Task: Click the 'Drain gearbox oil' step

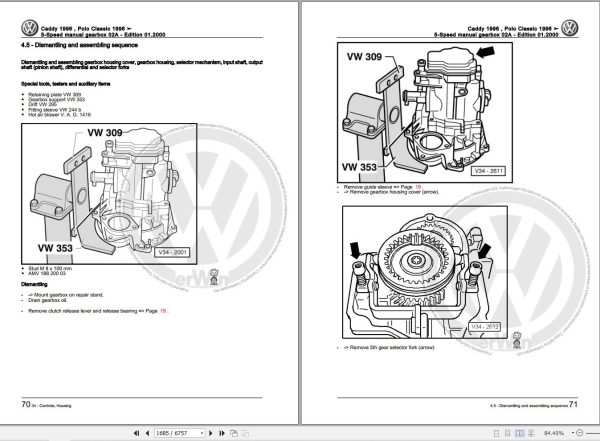Action: click(x=48, y=300)
